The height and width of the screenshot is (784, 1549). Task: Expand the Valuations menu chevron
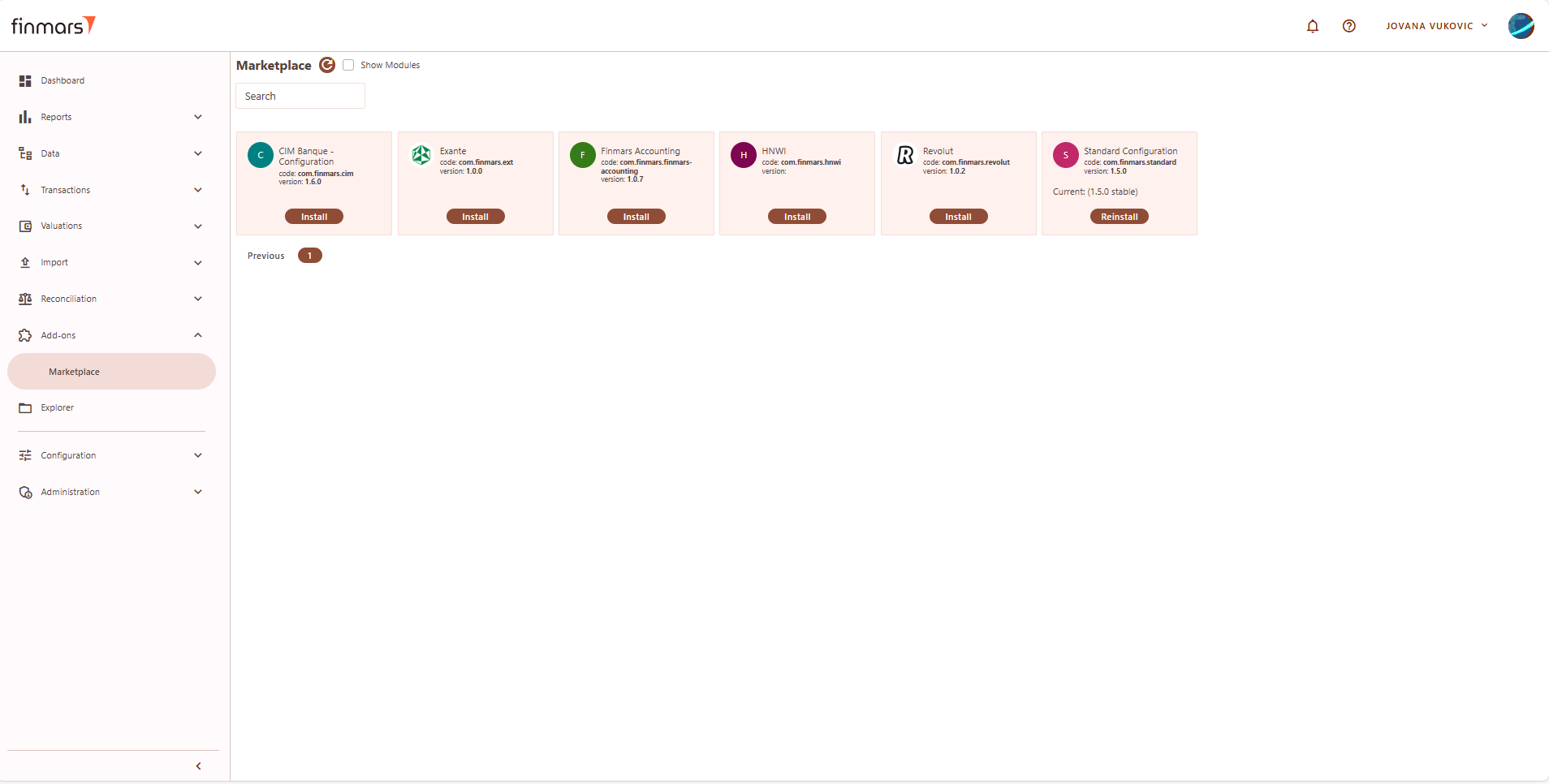coord(198,226)
